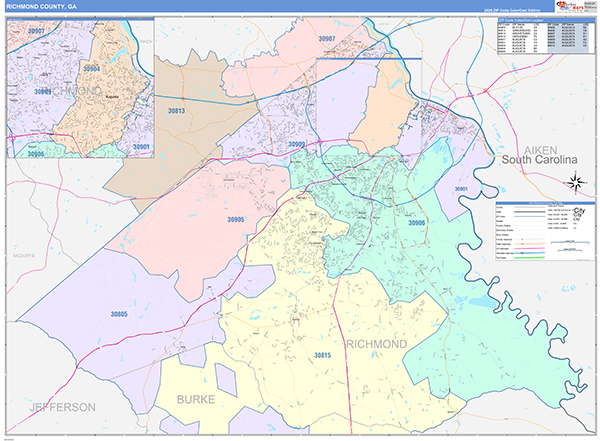The image size is (600, 441).
Task: Click the map legend box
Action: (545, 231)
